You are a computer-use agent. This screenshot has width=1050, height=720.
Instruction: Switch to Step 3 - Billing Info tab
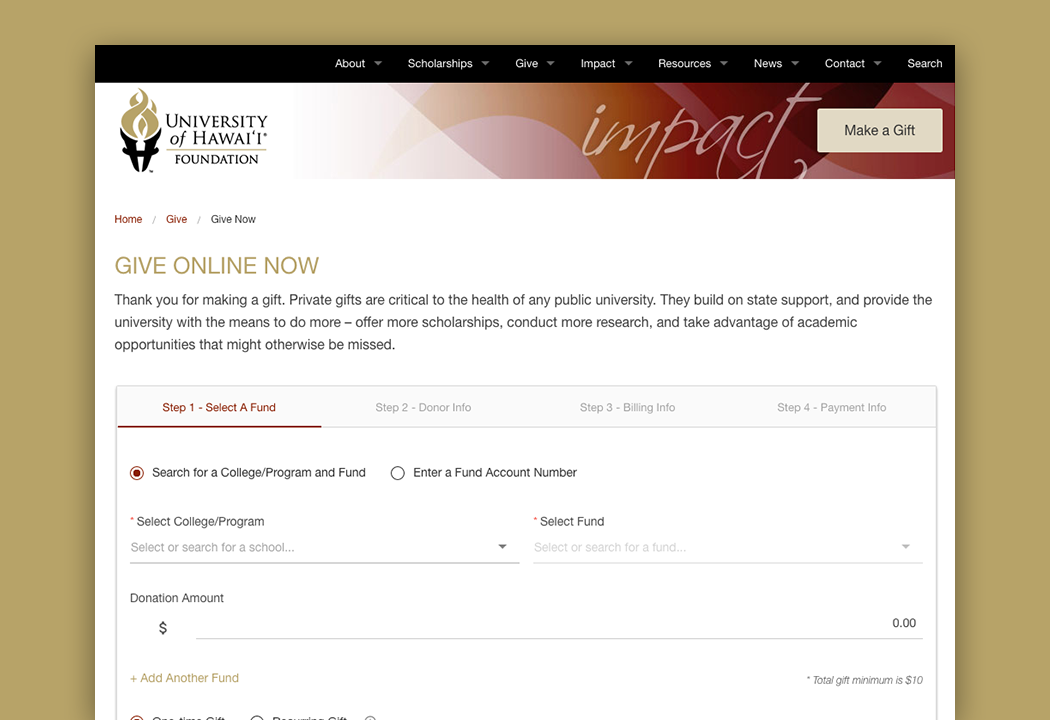pos(627,407)
